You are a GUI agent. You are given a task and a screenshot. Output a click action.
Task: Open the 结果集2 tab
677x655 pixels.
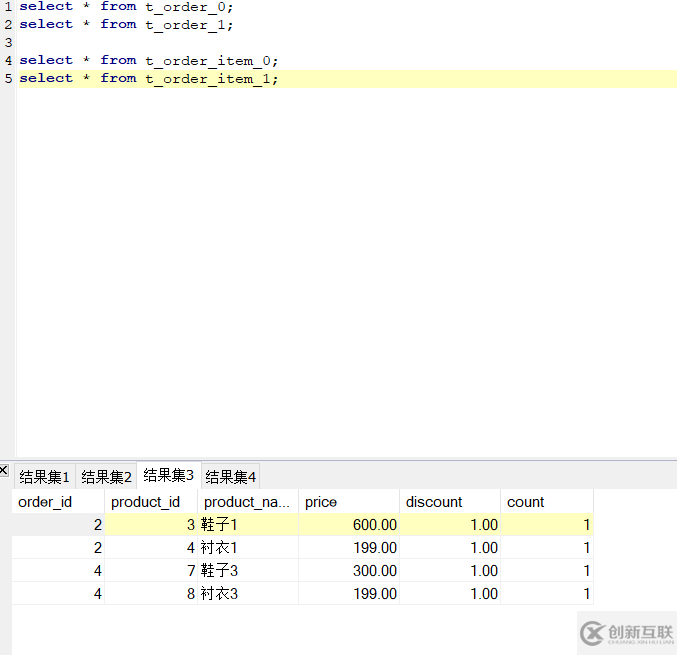[107, 477]
